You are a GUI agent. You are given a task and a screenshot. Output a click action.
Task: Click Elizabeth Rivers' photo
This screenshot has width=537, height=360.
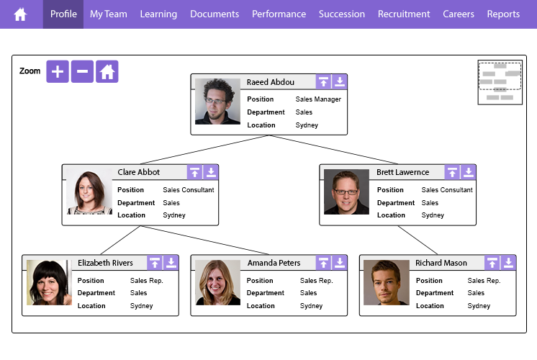[x=49, y=282]
